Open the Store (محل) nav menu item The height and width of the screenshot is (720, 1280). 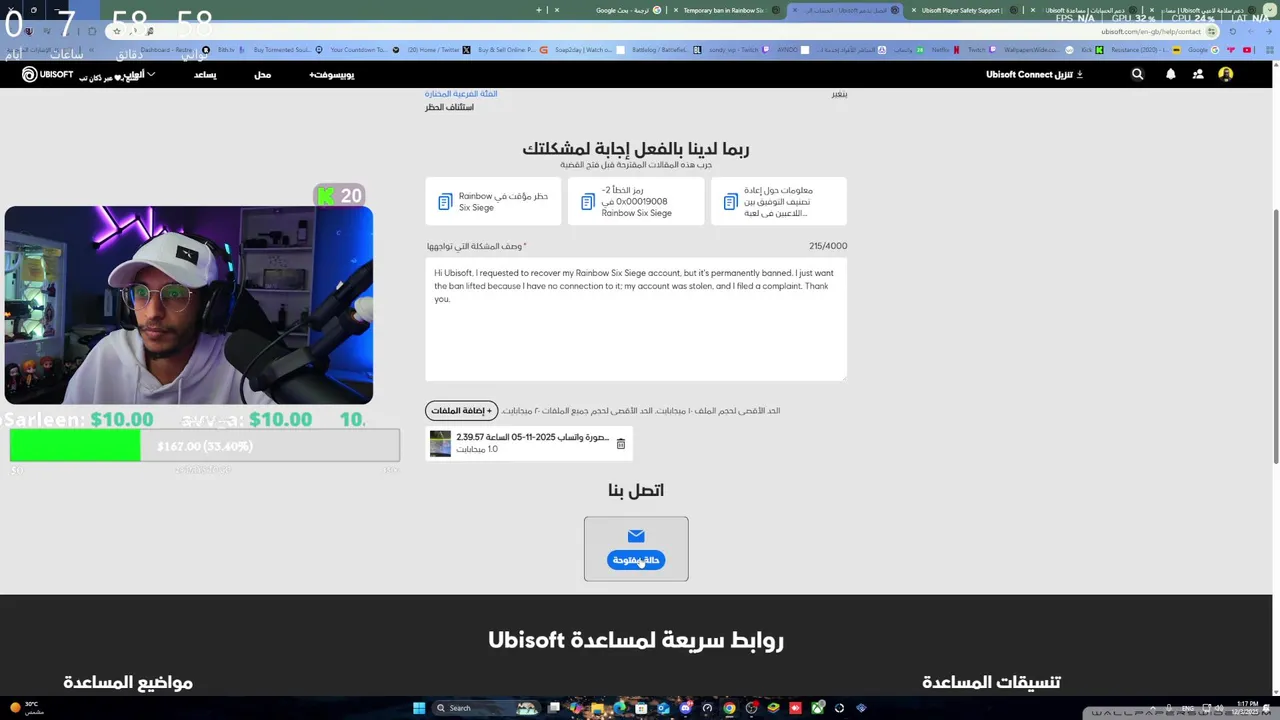(x=262, y=75)
